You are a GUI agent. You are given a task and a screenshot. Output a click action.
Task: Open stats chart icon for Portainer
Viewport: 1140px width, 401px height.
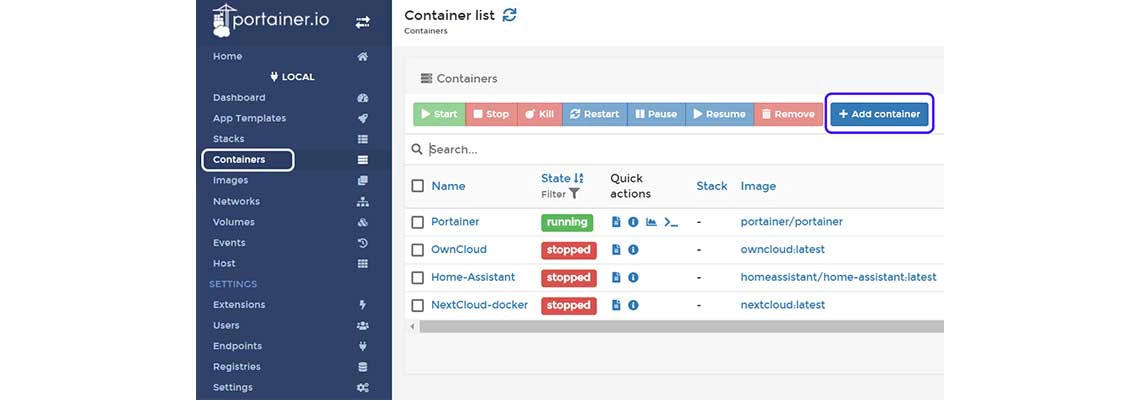point(651,222)
